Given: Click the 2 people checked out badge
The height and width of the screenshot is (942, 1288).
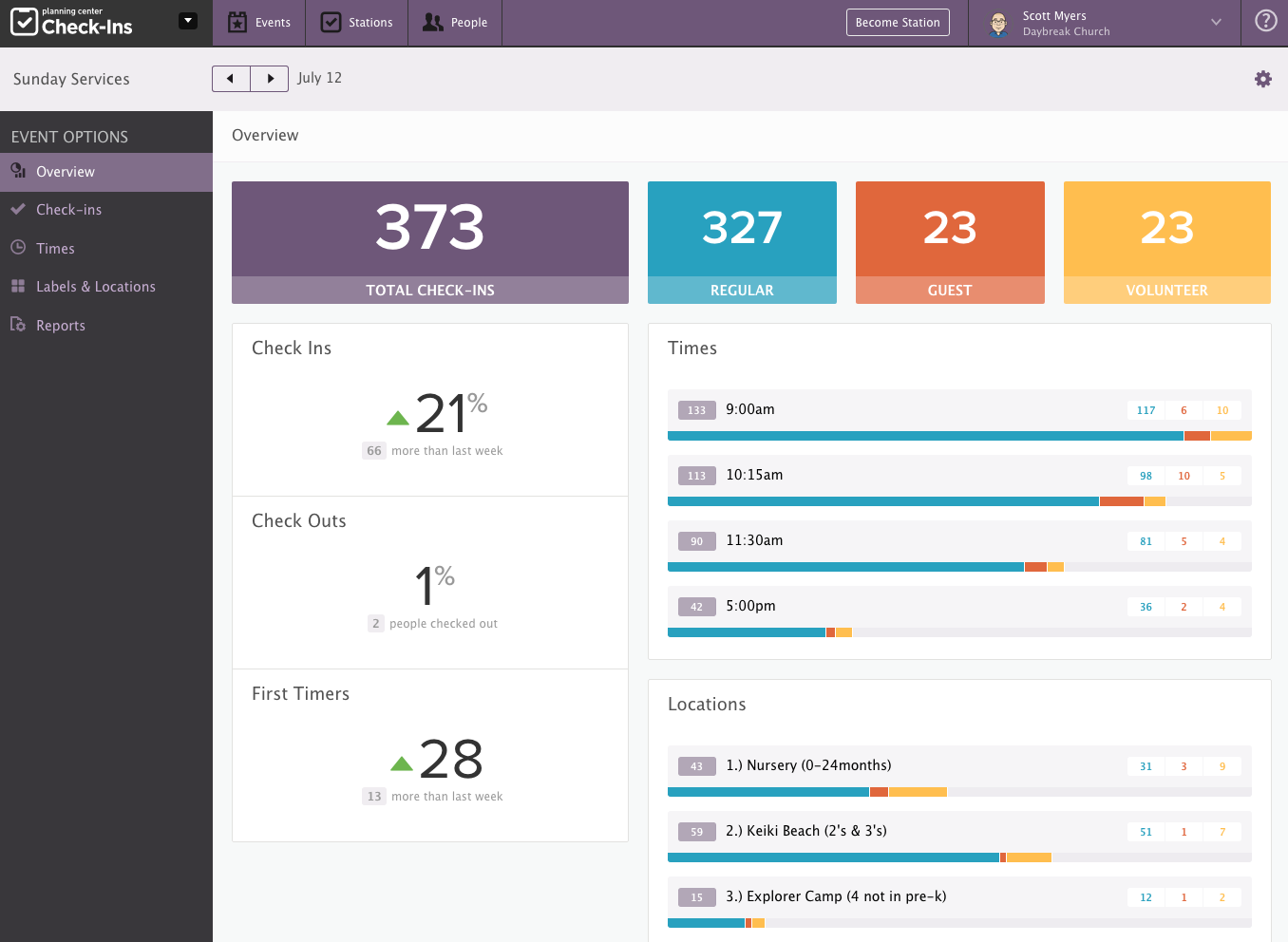Looking at the screenshot, I should click(x=376, y=624).
